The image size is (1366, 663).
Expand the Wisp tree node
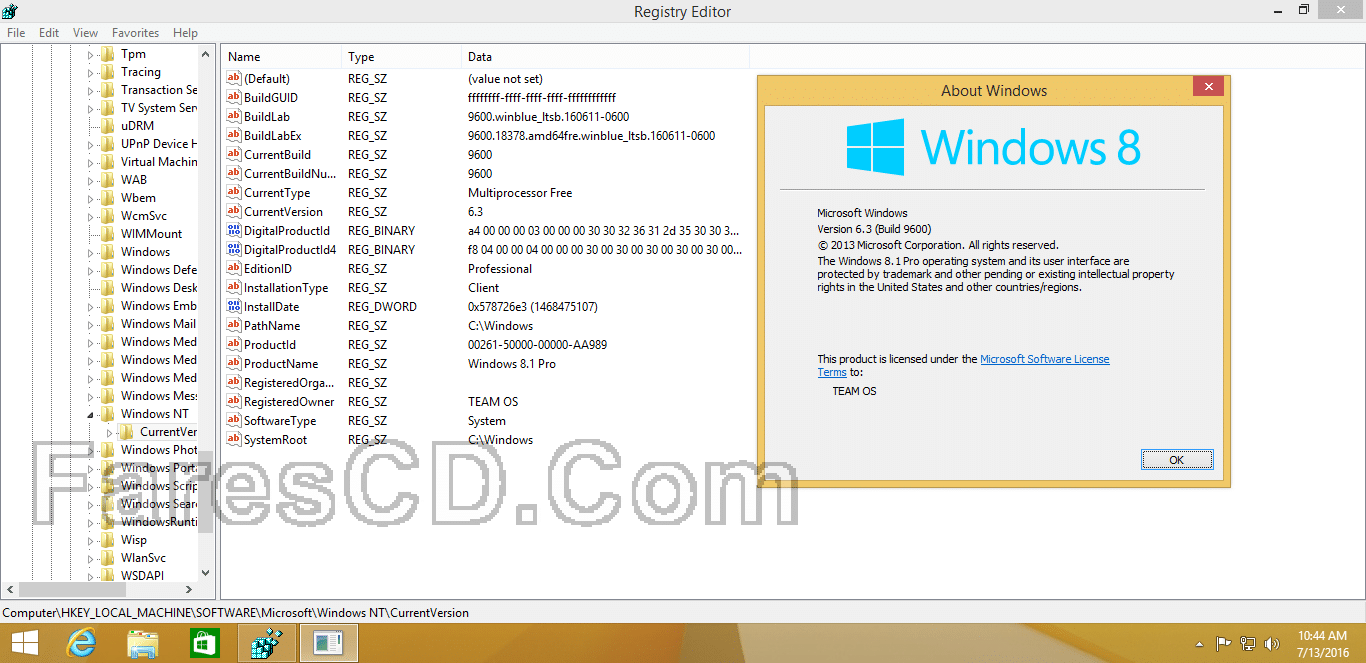point(90,541)
